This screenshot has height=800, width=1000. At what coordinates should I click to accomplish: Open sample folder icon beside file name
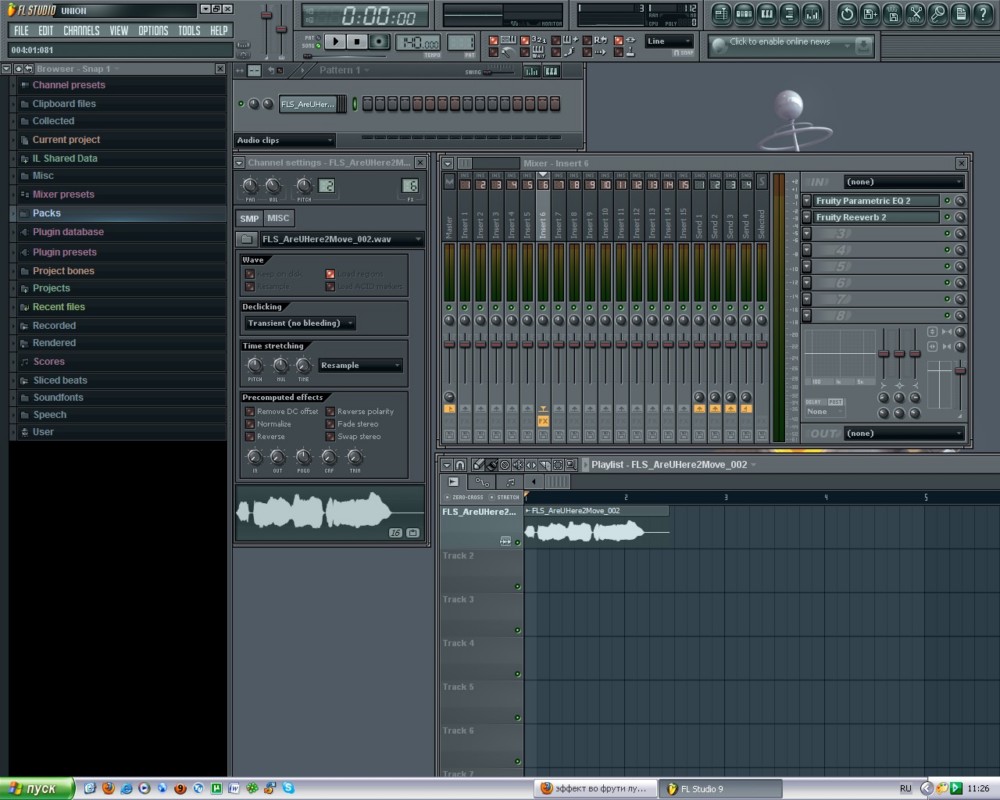245,239
